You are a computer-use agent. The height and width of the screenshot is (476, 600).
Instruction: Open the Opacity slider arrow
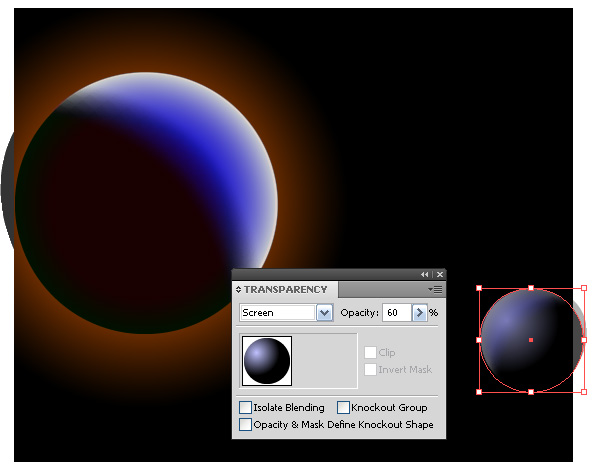[x=419, y=313]
